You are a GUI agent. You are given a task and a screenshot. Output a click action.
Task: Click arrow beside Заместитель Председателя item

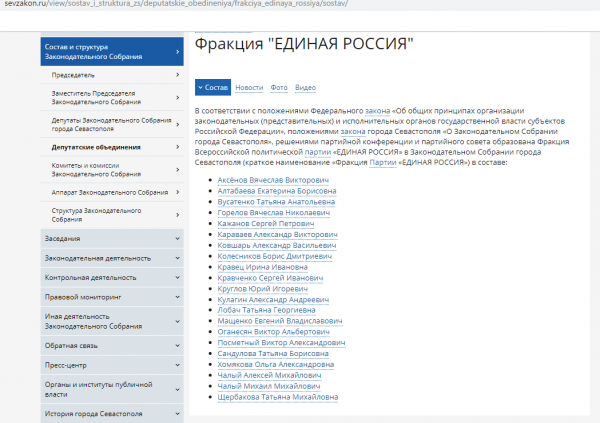(178, 98)
